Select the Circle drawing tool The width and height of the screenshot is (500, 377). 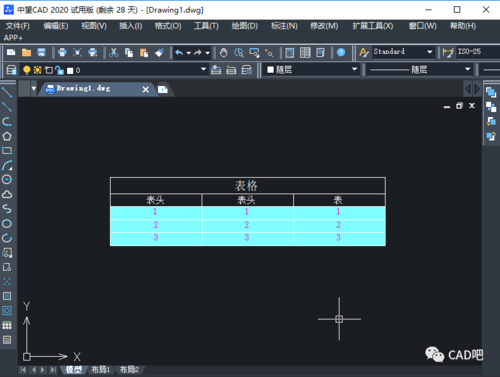pos(7,180)
